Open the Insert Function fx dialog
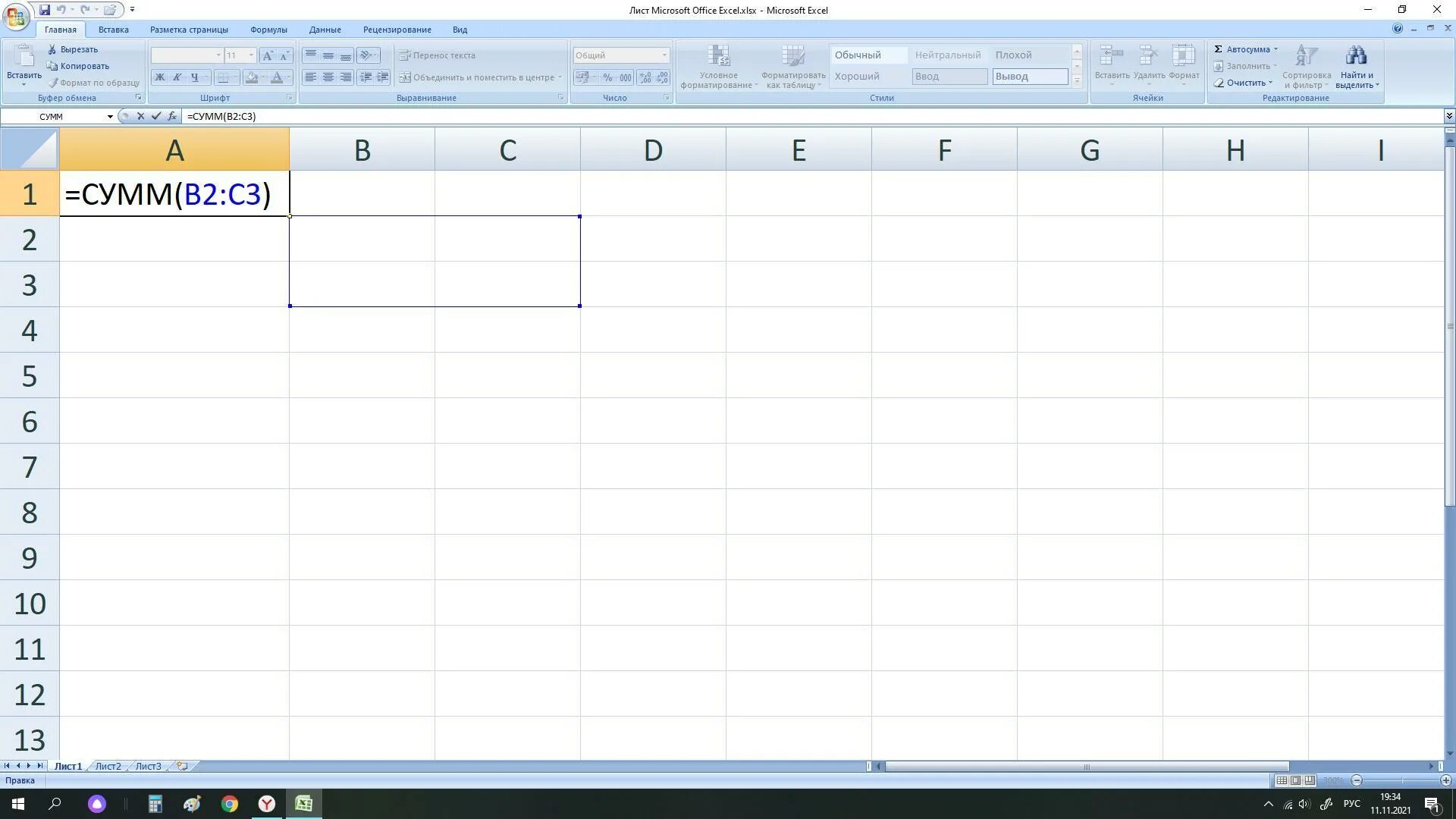The width and height of the screenshot is (1456, 819). 172,116
